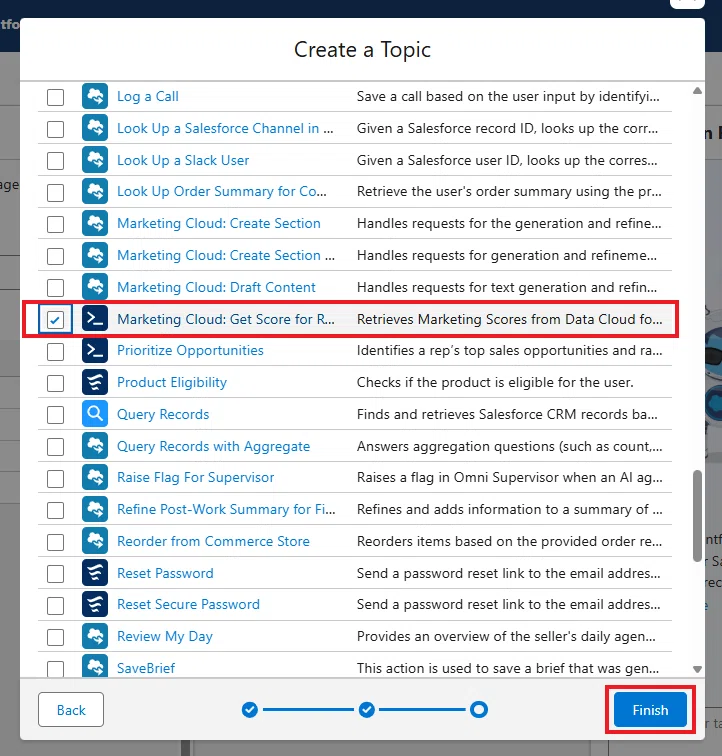Click the Look Up a Salesforce Channel icon
The image size is (722, 756).
point(95,128)
